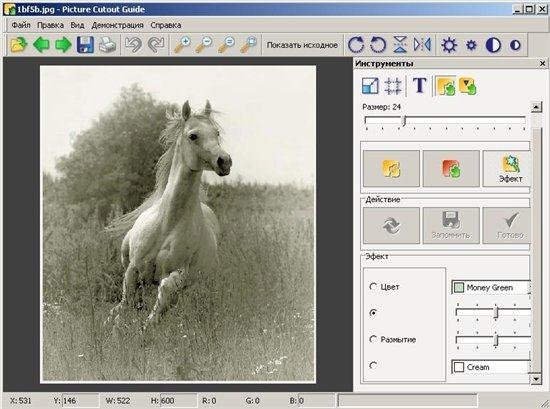This screenshot has height=409, width=550.
Task: Click the Размер slider thumb
Action: [404, 121]
